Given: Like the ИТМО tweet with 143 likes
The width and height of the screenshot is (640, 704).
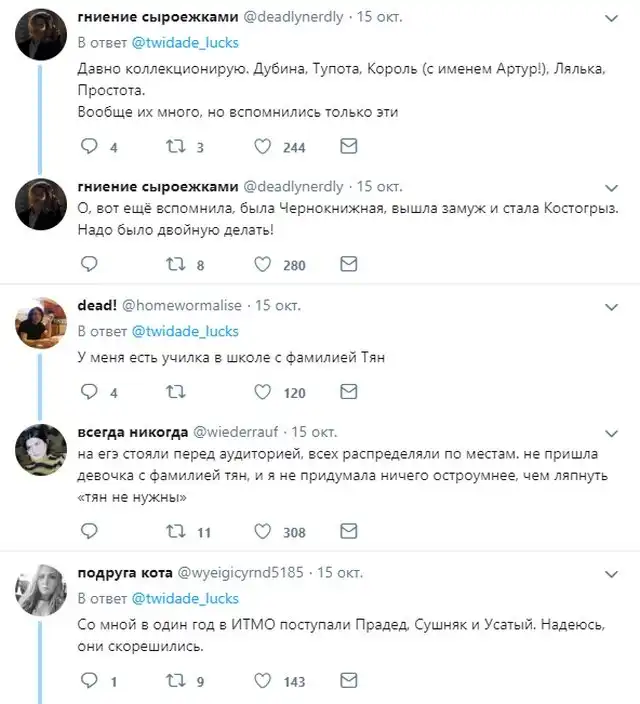Looking at the screenshot, I should click(263, 681).
